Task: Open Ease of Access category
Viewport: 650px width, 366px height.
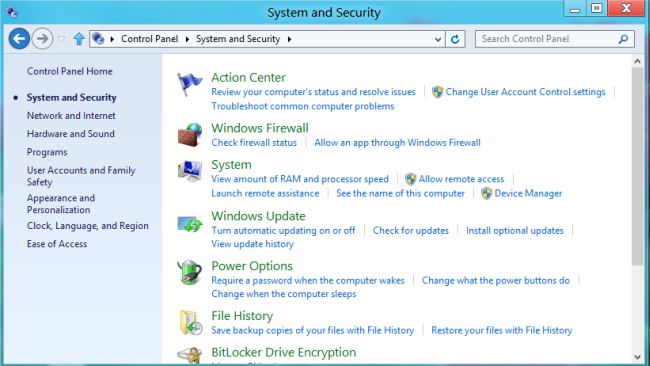Action: 57,244
